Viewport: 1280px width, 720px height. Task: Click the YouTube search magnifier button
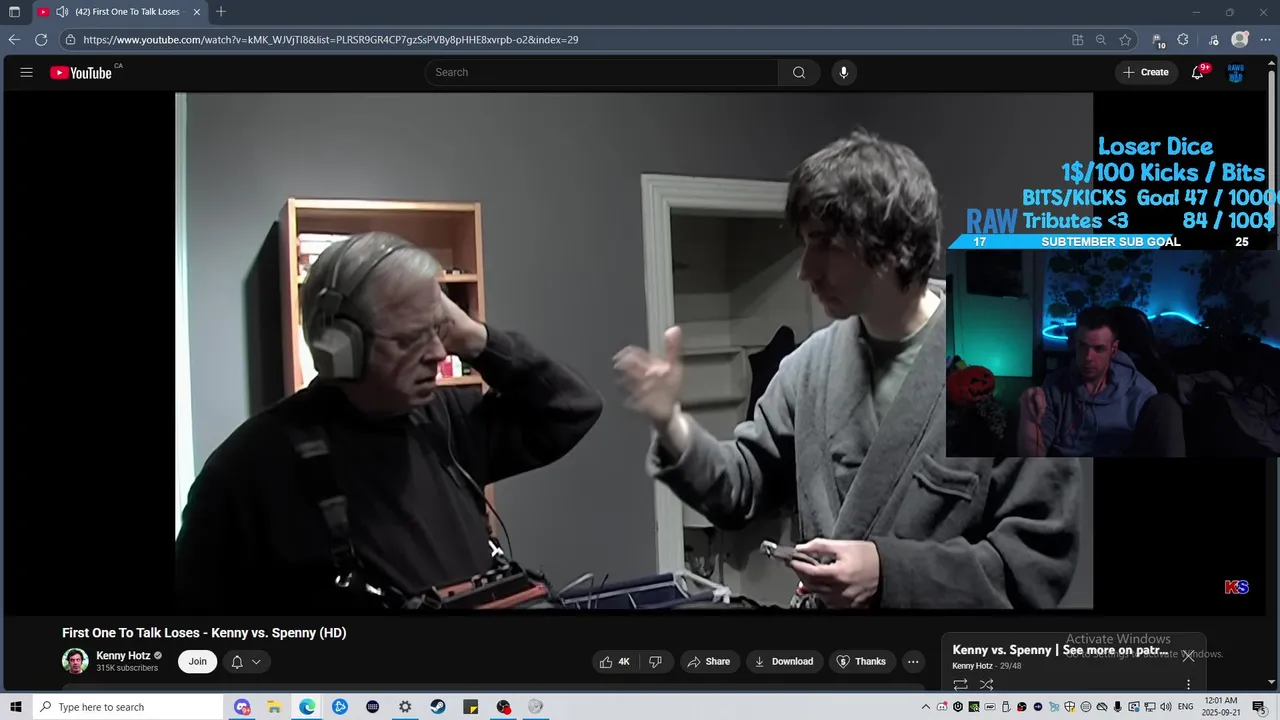pos(799,72)
